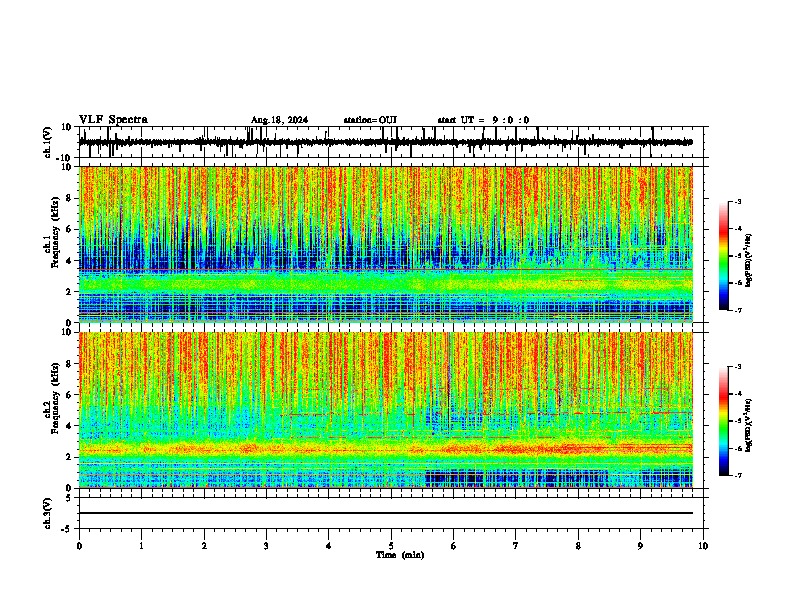792x612 pixels.
Task: Click the ch.2 colorbar "log(PSD)" label
Action: (x=748, y=425)
